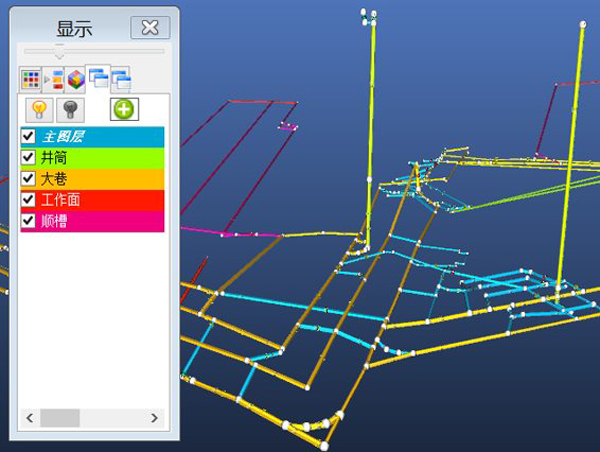The image size is (600, 452).
Task: Hide the 顺槽 layer via checkbox
Action: coord(28,220)
